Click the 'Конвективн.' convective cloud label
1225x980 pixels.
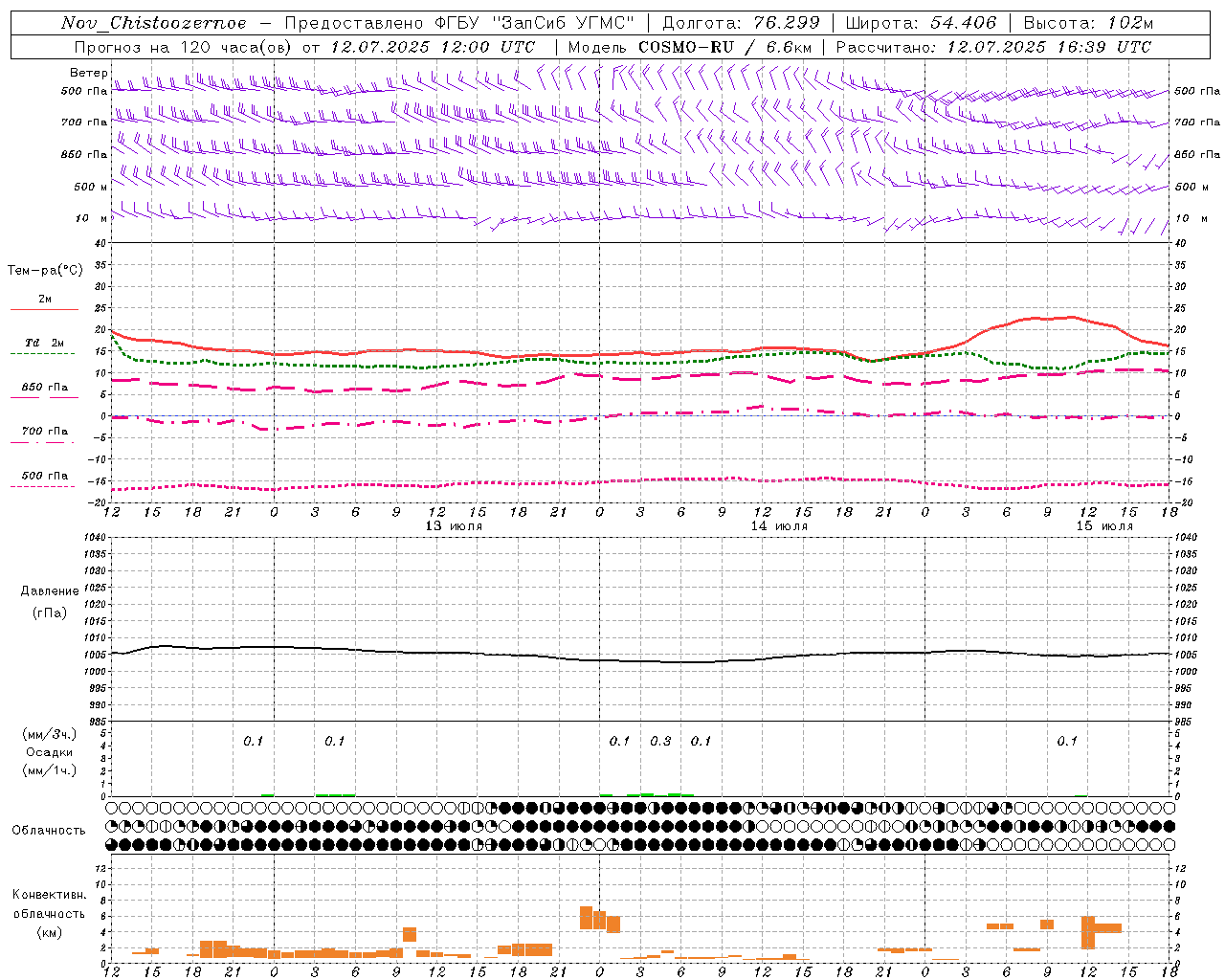(50, 895)
